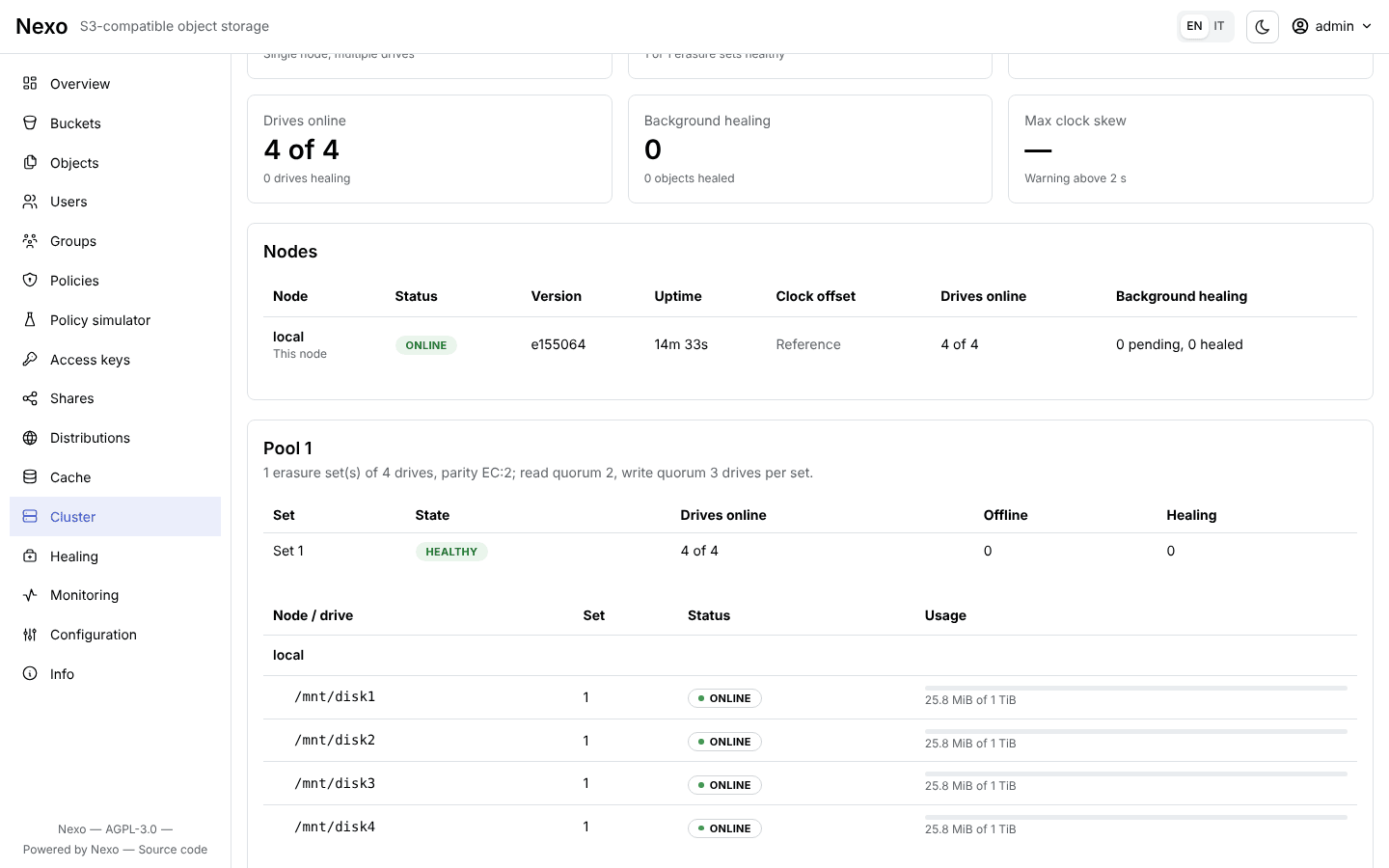Click the Cache database icon
The height and width of the screenshot is (868, 1389).
coord(30,477)
